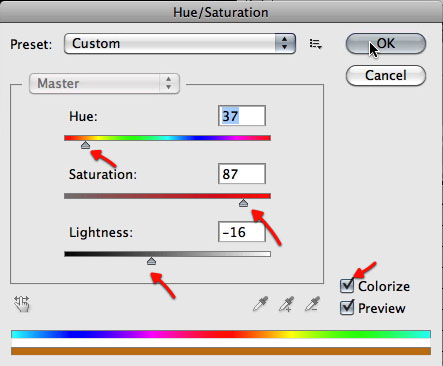This screenshot has height=366, width=443.
Task: Uncheck the Colorize checkbox
Action: (347, 286)
